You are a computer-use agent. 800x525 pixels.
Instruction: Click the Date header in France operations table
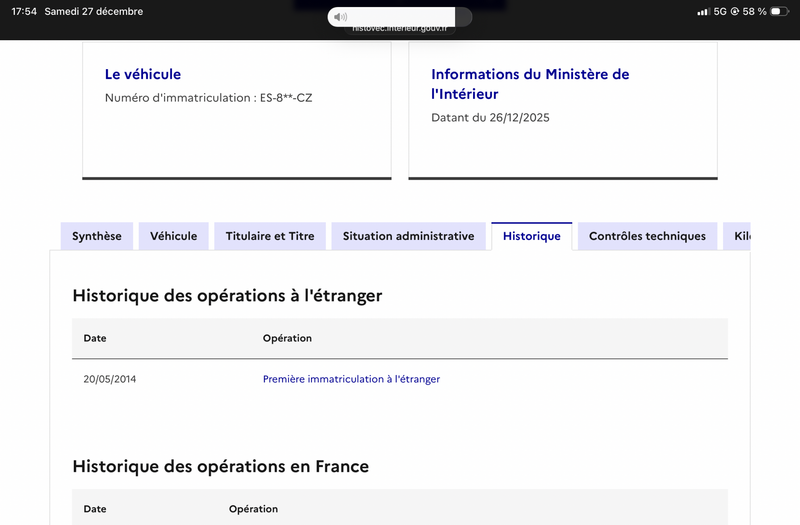pos(95,509)
